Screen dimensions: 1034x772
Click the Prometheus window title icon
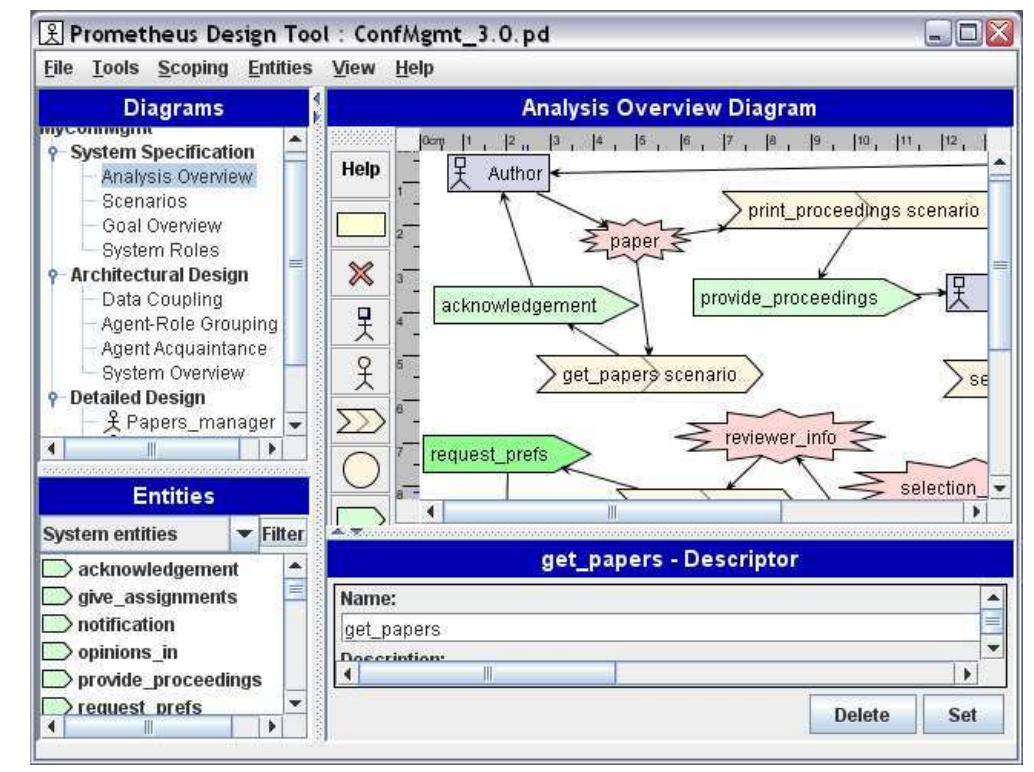51,33
